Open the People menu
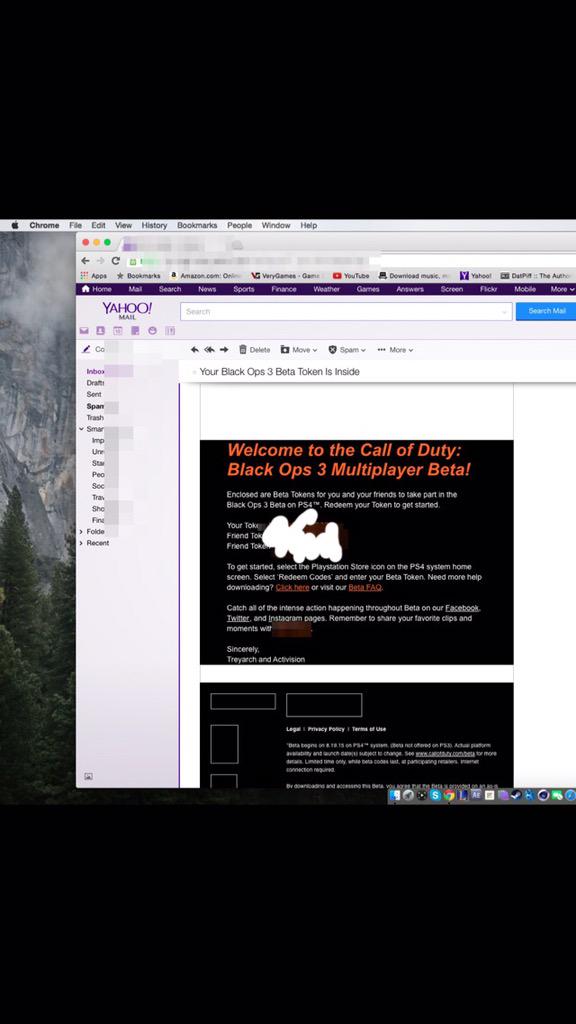The image size is (576, 1024). [240, 225]
